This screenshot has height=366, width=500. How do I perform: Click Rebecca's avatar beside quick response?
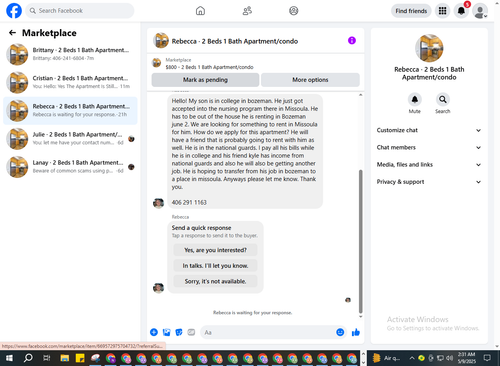point(158,287)
